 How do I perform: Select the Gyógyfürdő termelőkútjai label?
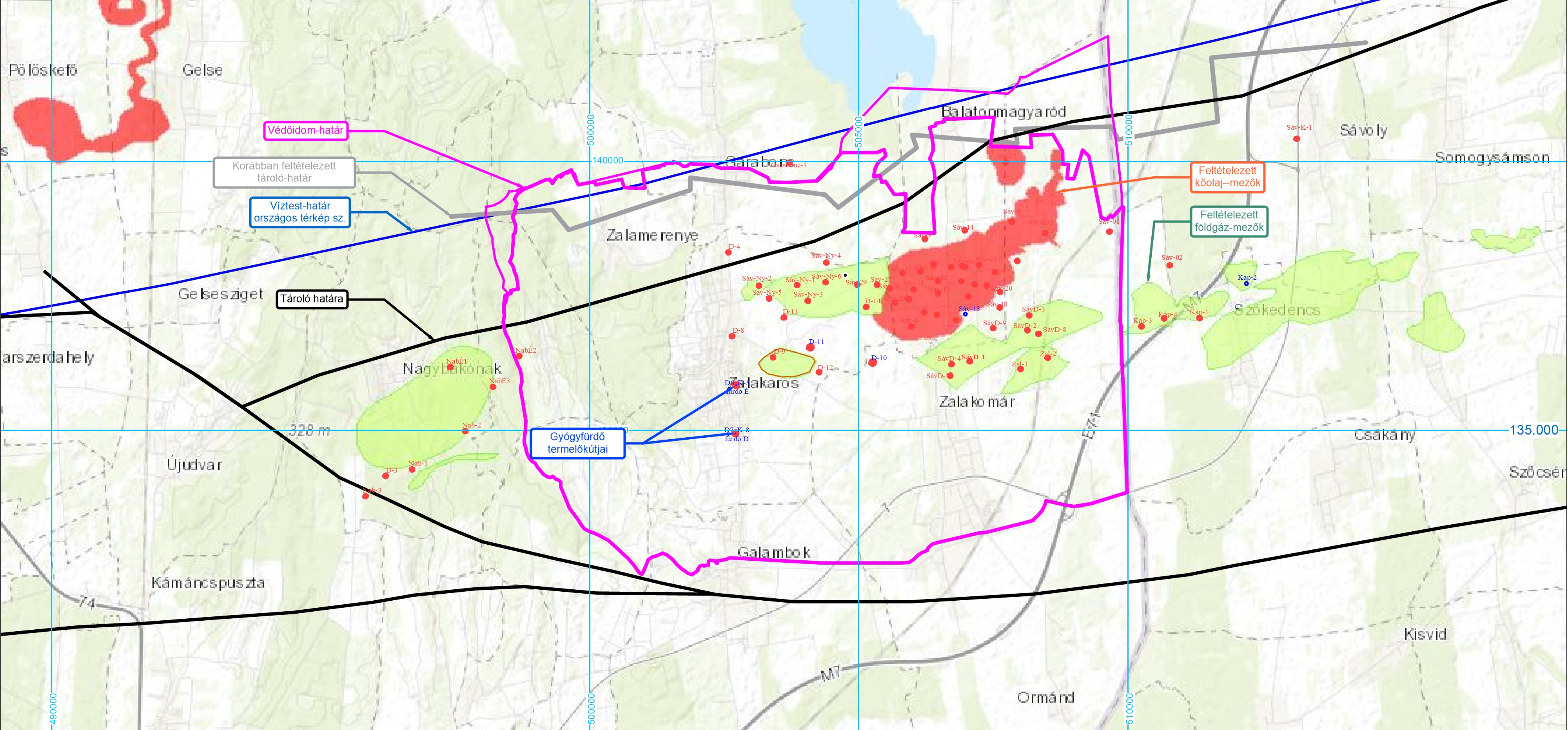coord(577,443)
